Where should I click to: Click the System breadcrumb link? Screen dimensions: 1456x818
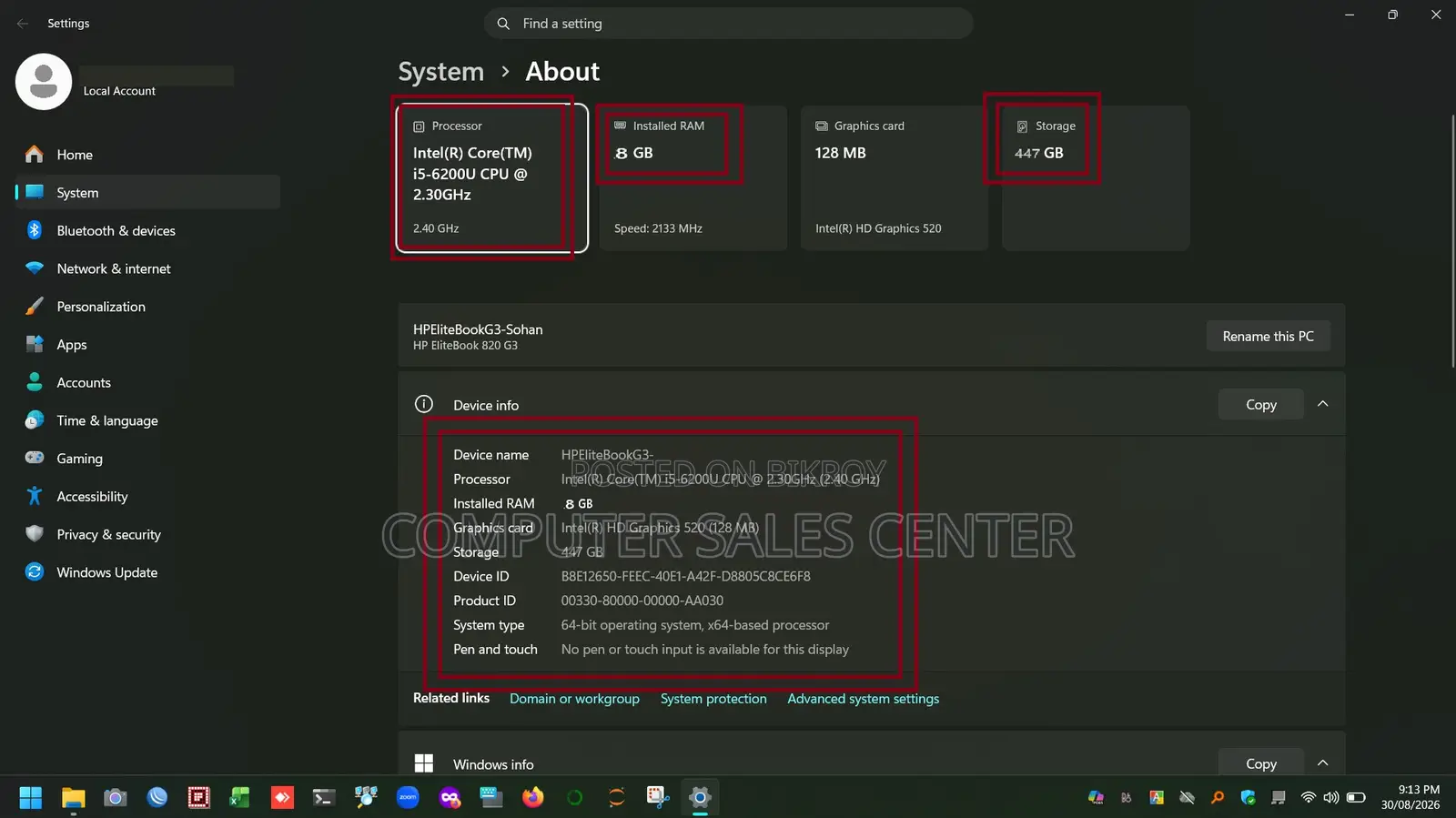point(441,71)
